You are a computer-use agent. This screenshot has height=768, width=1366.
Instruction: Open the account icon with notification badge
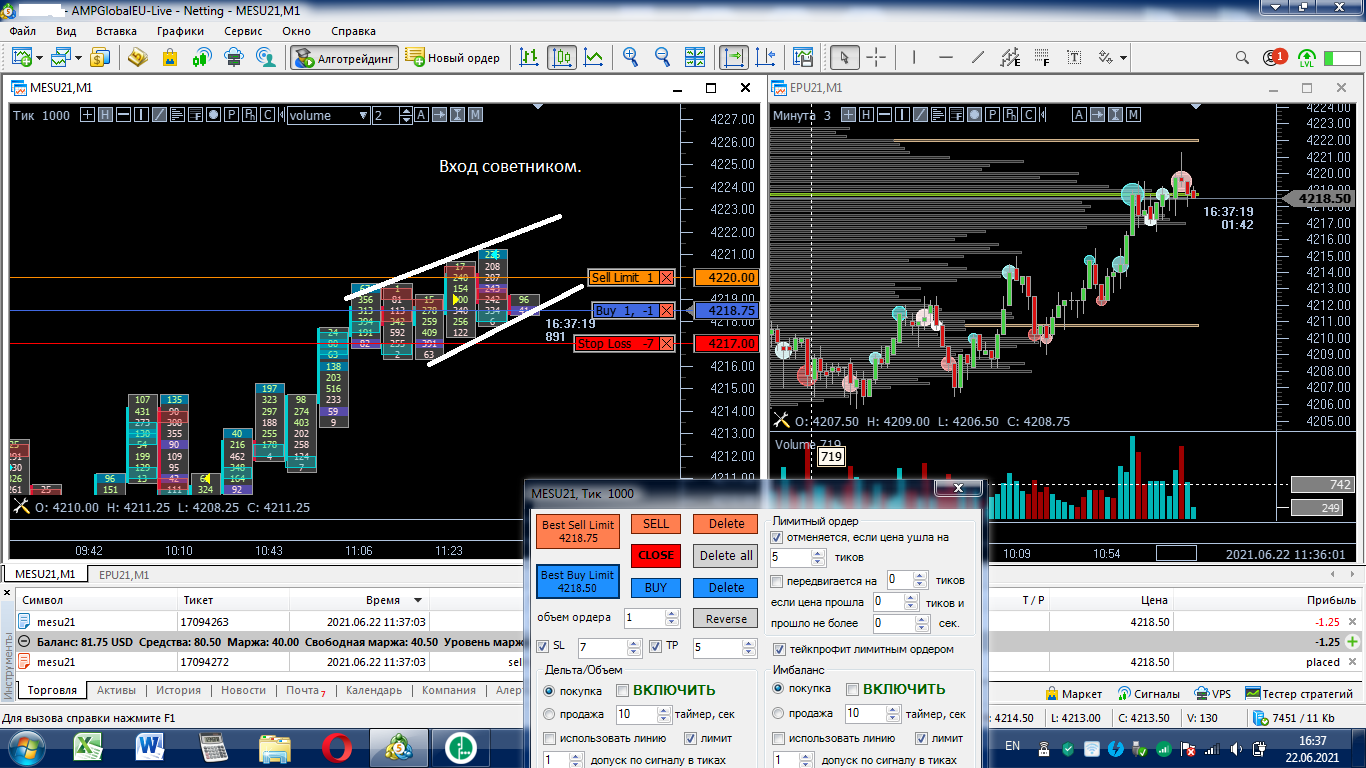pyautogui.click(x=1274, y=57)
